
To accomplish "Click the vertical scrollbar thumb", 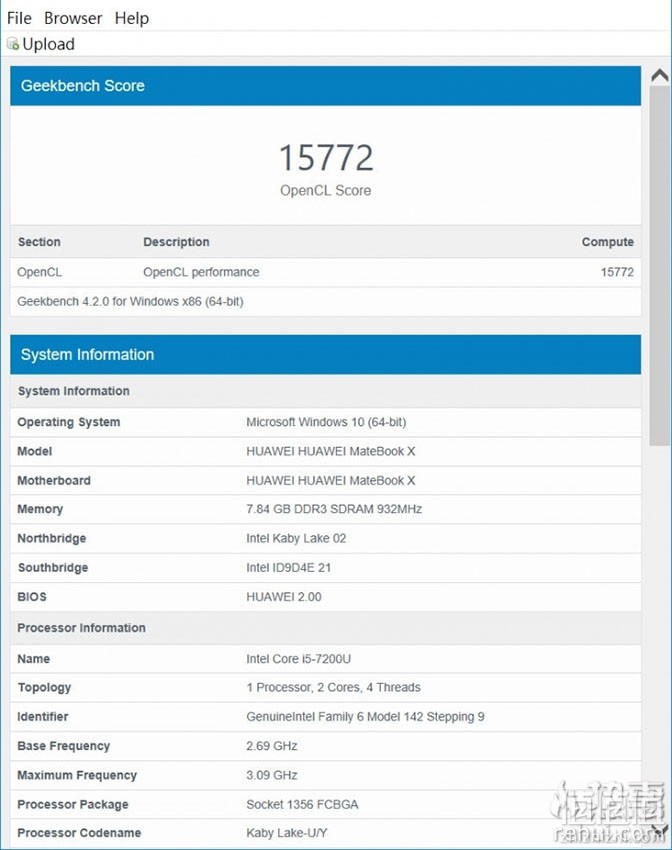I will (x=660, y=266).
